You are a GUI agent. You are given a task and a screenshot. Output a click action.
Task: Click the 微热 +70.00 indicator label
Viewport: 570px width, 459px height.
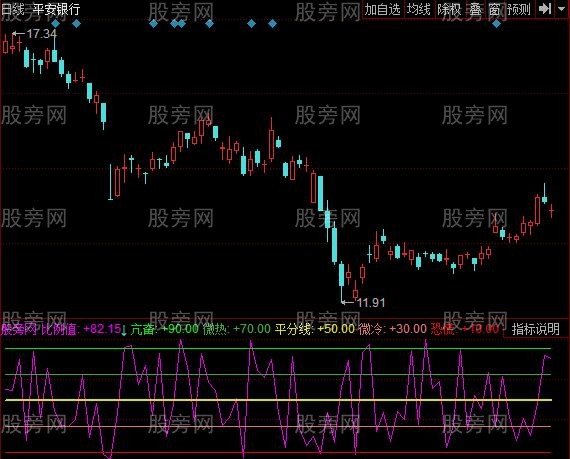(237, 329)
